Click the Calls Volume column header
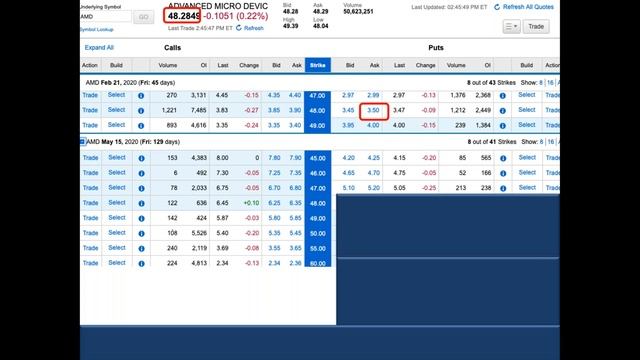This screenshot has width=640, height=360. [x=168, y=65]
